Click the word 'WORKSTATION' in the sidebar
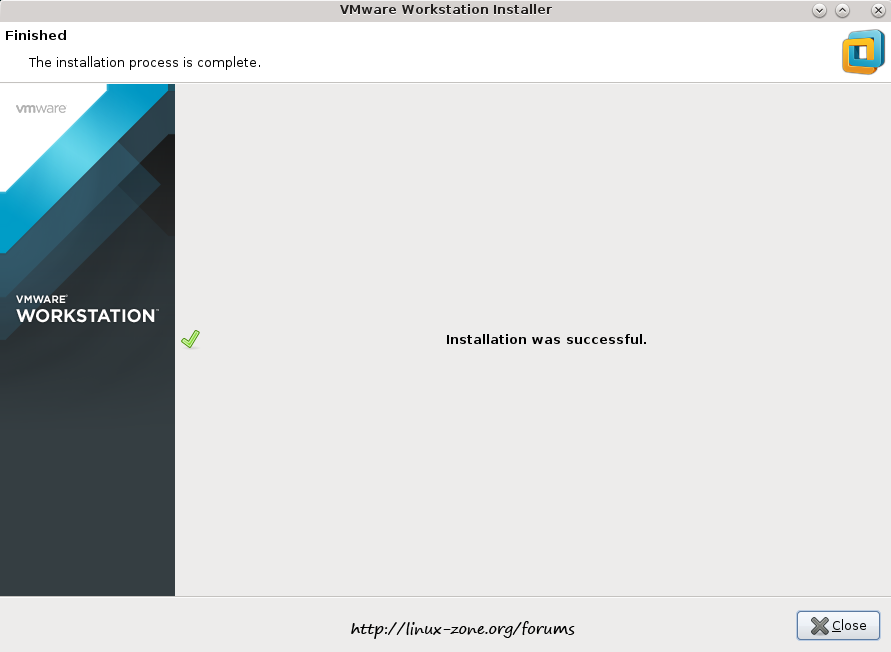 point(86,316)
